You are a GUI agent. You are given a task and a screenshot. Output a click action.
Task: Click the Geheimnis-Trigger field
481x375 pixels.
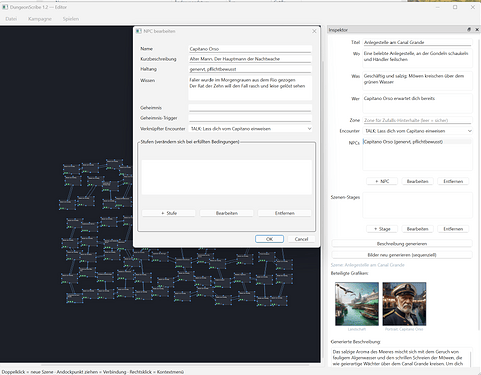[x=250, y=118]
